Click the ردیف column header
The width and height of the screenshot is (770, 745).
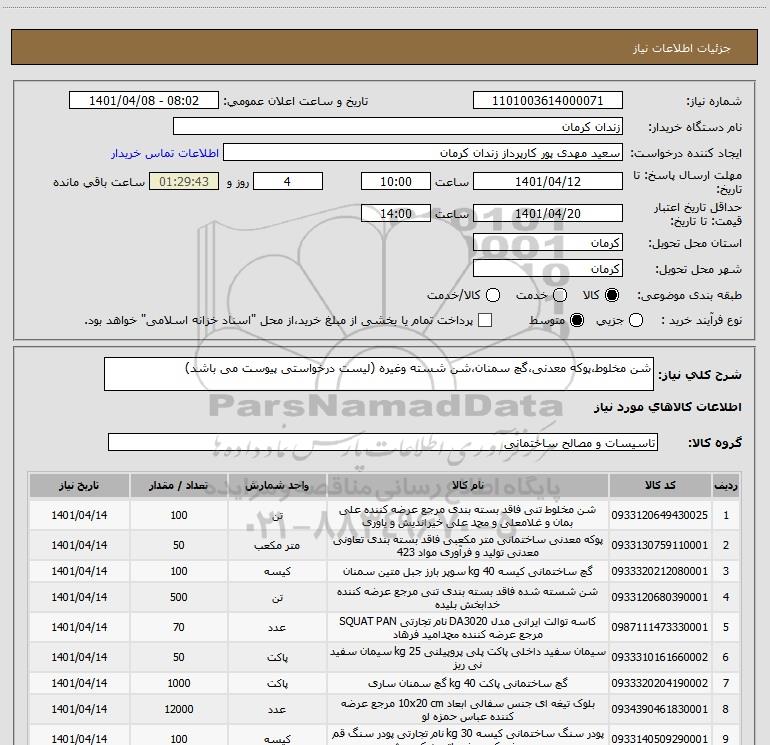pyautogui.click(x=726, y=485)
